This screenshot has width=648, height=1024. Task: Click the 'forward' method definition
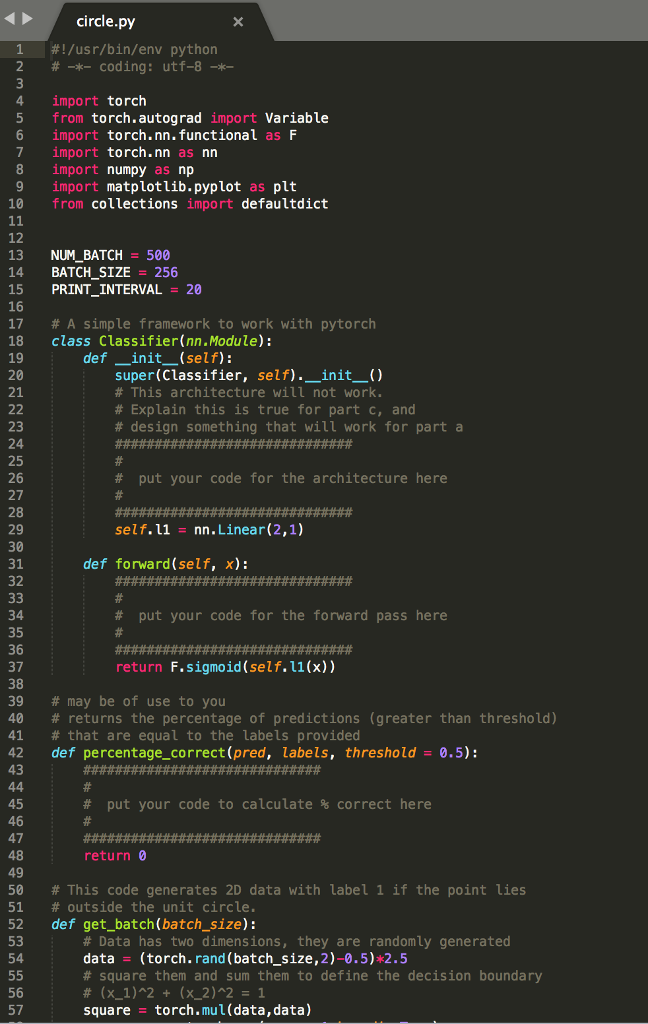coord(142,564)
